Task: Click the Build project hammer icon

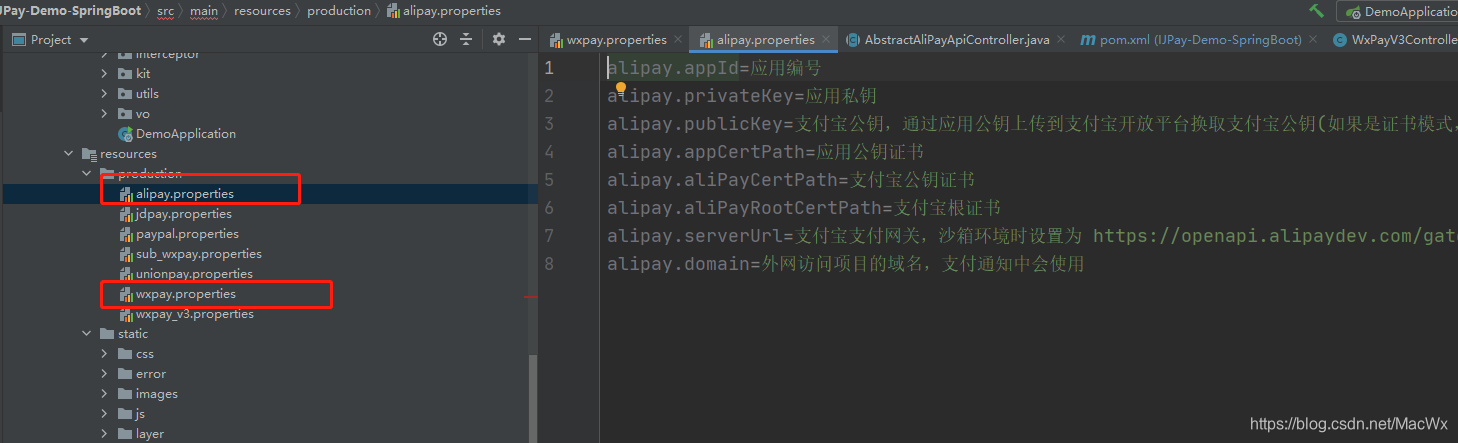Action: 1316,11
